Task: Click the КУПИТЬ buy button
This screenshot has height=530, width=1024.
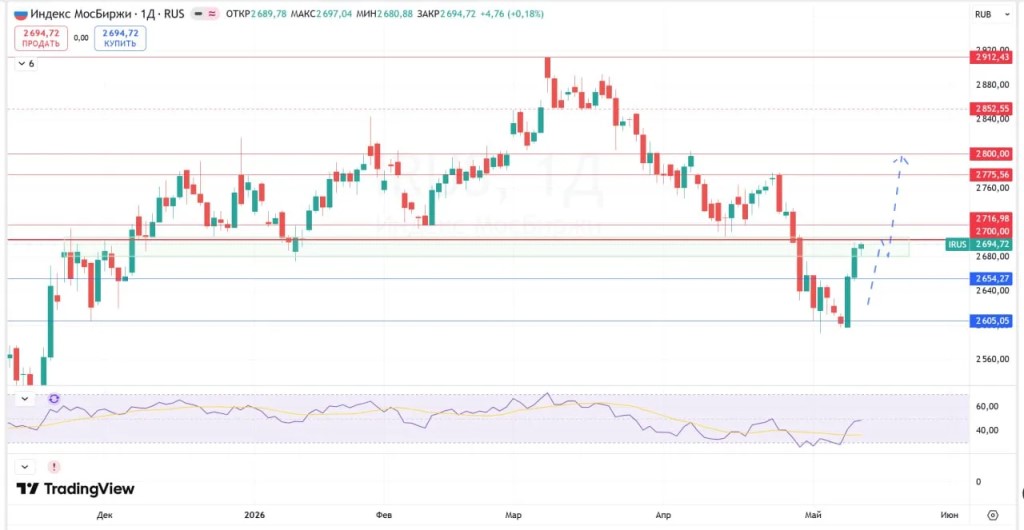Action: pos(120,38)
